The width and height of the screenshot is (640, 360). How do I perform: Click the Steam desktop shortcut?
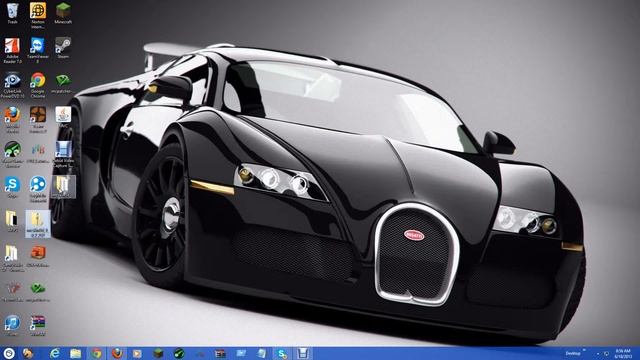[63, 48]
